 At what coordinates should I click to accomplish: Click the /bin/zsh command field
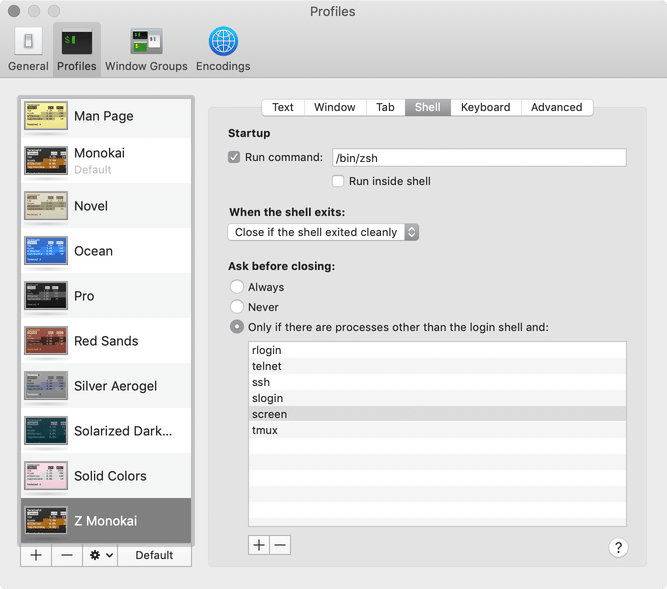coord(479,158)
